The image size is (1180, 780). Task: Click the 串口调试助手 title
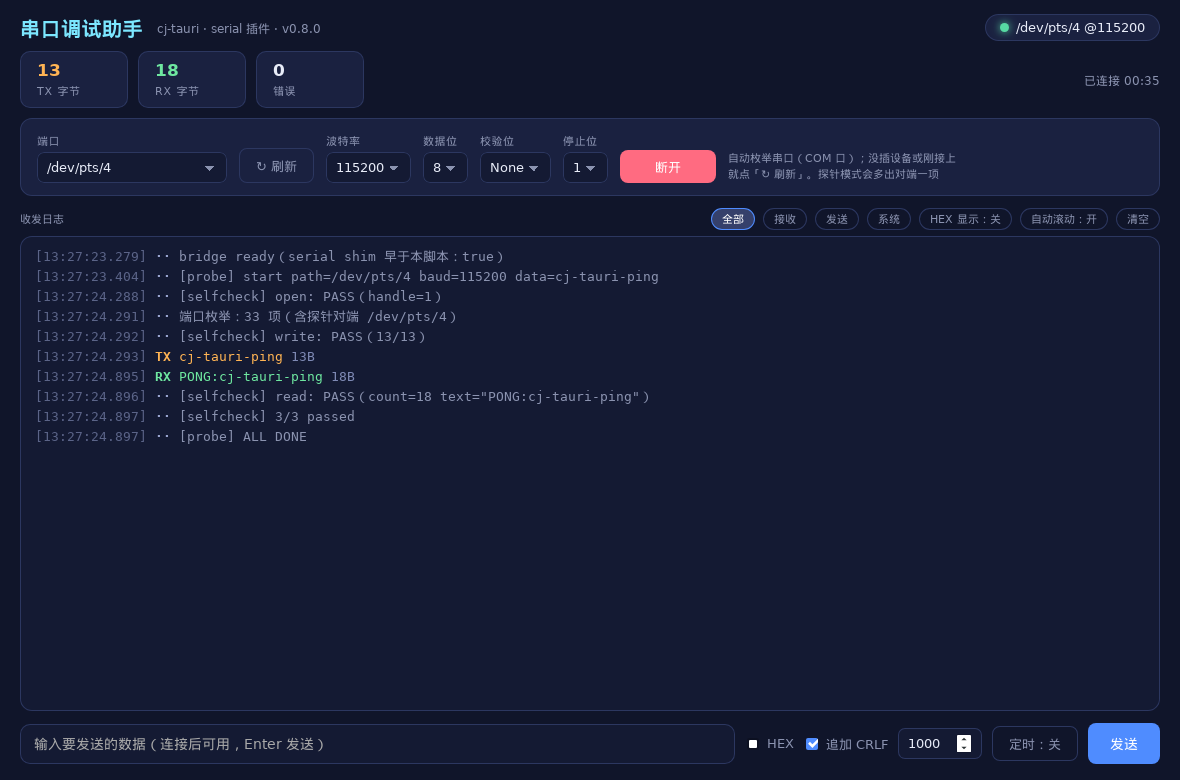pos(81,29)
